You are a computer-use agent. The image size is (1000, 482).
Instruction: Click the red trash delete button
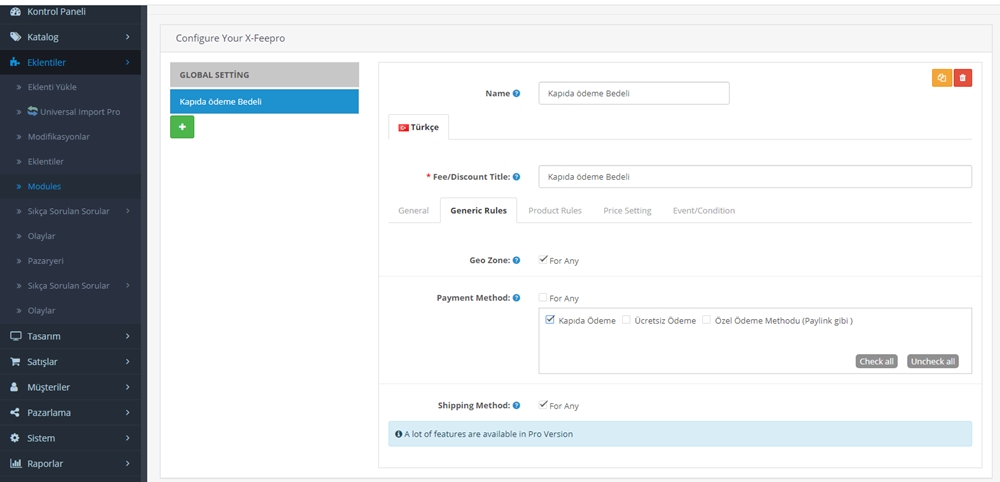[963, 78]
